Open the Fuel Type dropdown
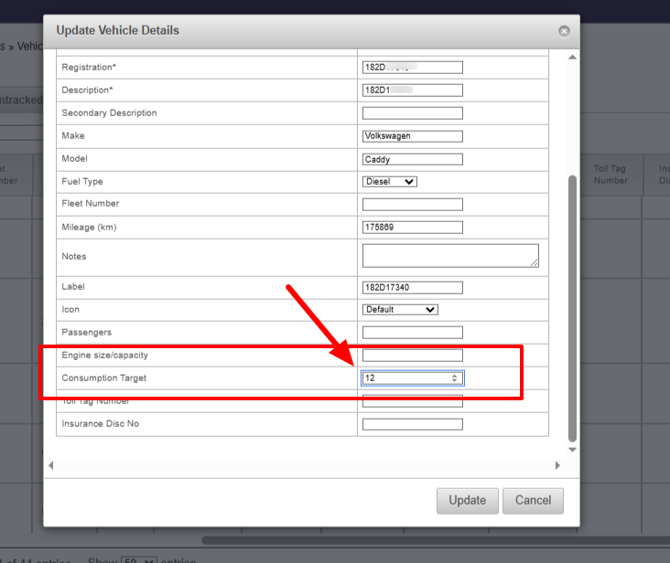Image resolution: width=670 pixels, height=563 pixels. [390, 182]
